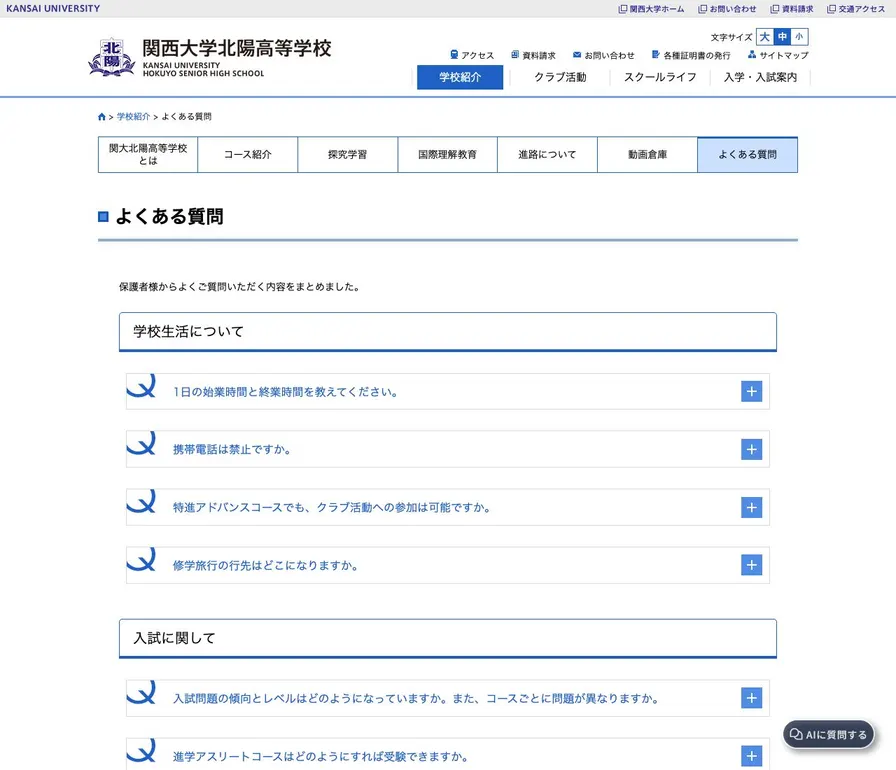
Task: Click KANSAI UNIVERSITY text at top left
Action: [53, 9]
